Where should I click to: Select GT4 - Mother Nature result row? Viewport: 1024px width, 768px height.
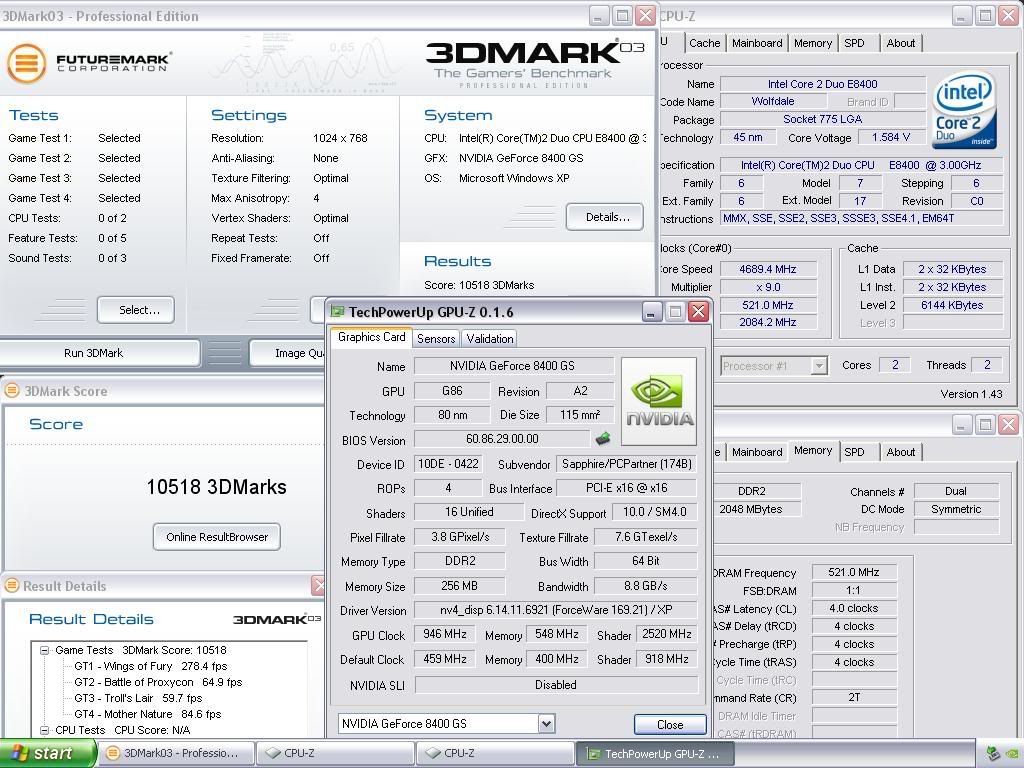(x=148, y=714)
